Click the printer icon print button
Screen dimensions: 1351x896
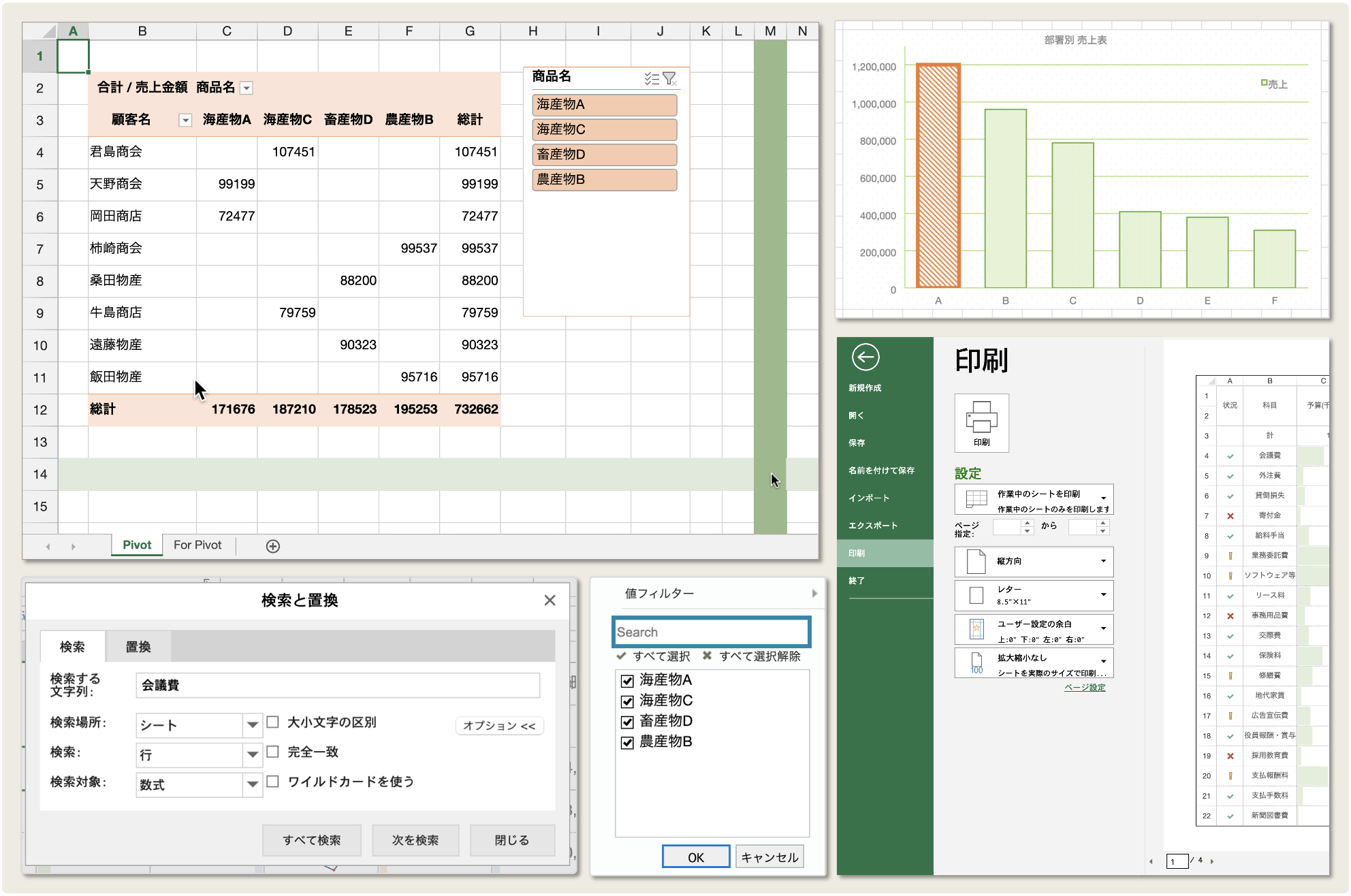pos(981,423)
